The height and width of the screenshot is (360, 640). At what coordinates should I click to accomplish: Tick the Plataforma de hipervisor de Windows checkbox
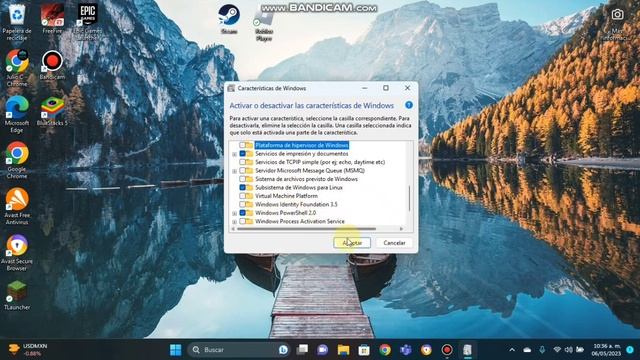(242, 145)
